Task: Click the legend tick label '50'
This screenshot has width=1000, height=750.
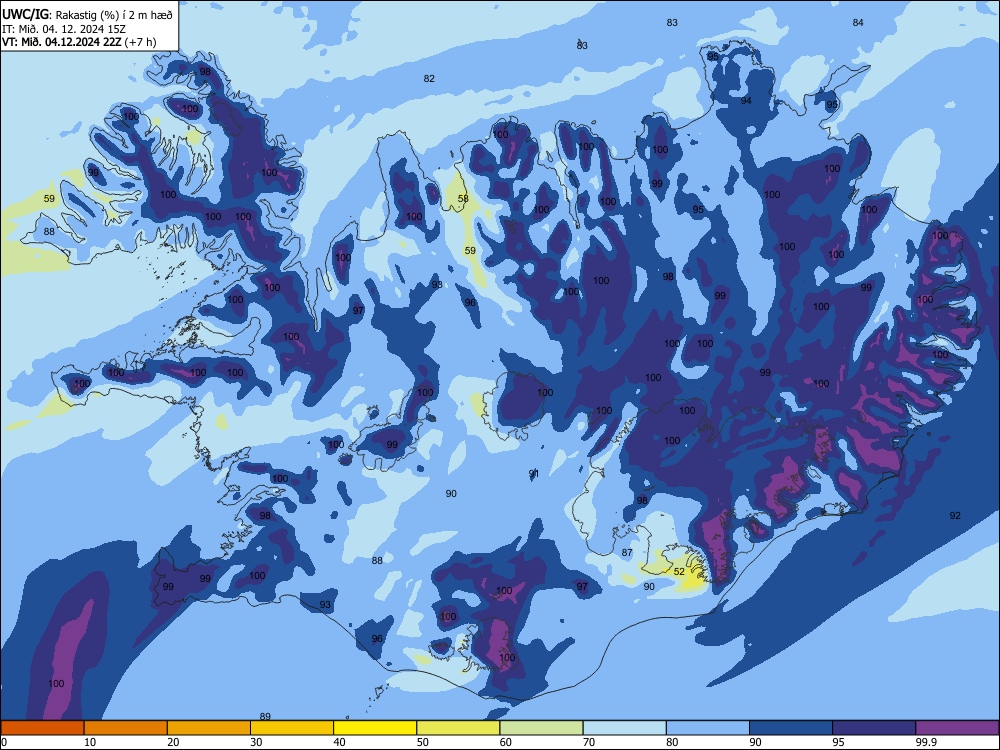Action: tap(423, 742)
